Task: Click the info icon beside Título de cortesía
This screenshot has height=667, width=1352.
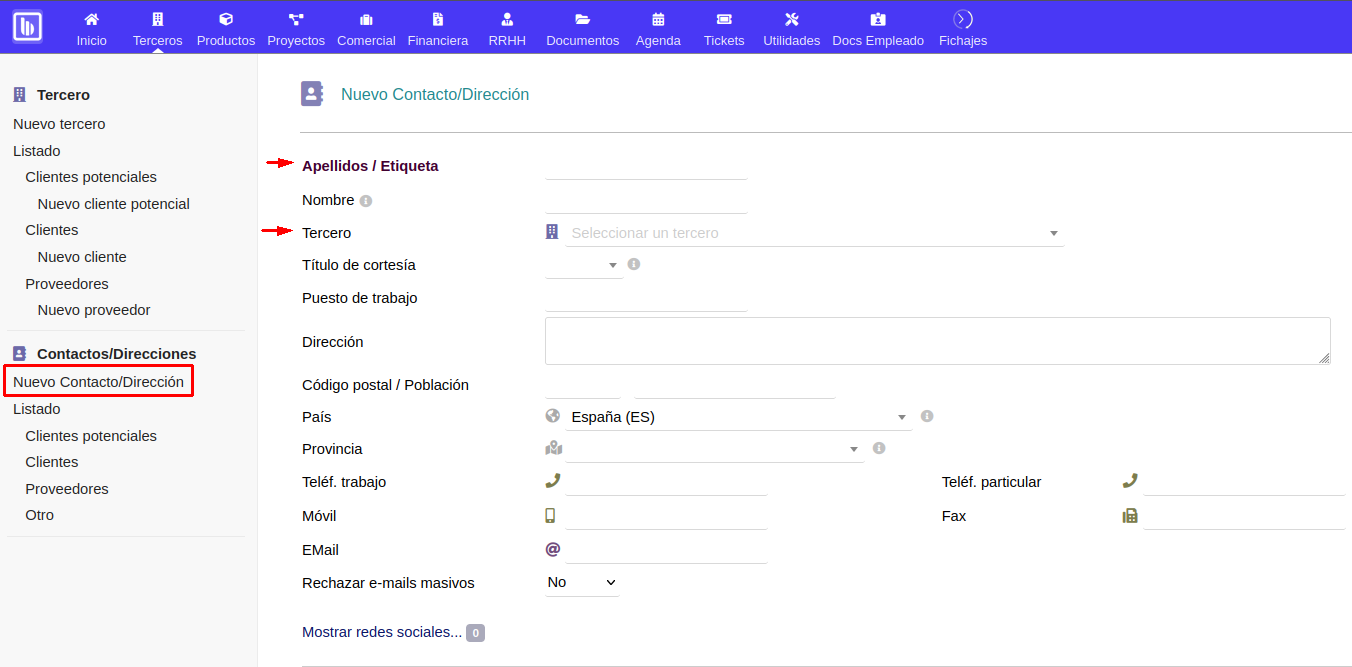Action: click(x=634, y=263)
